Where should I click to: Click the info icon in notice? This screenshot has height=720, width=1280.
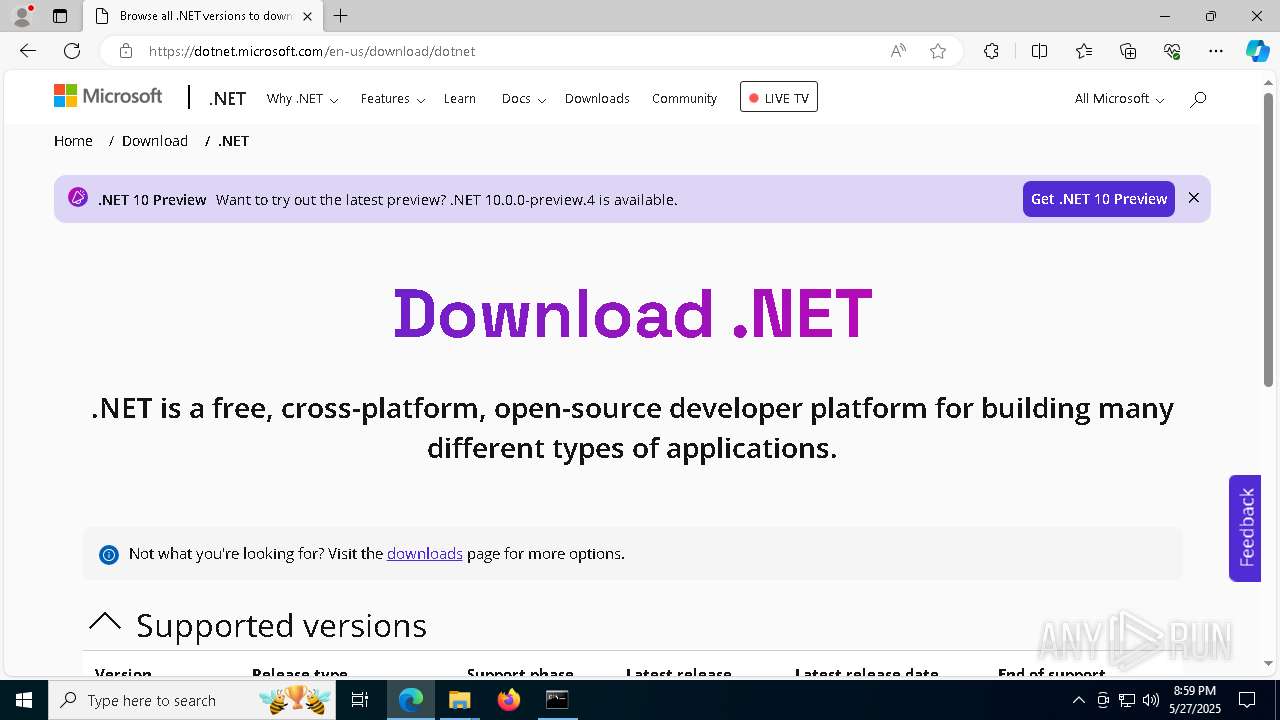(109, 554)
